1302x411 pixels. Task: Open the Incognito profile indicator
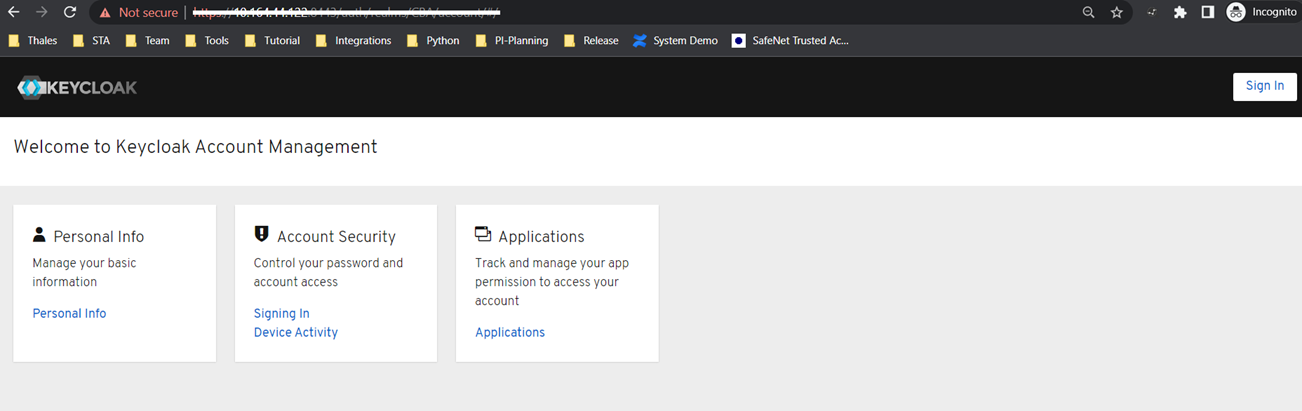click(1262, 13)
